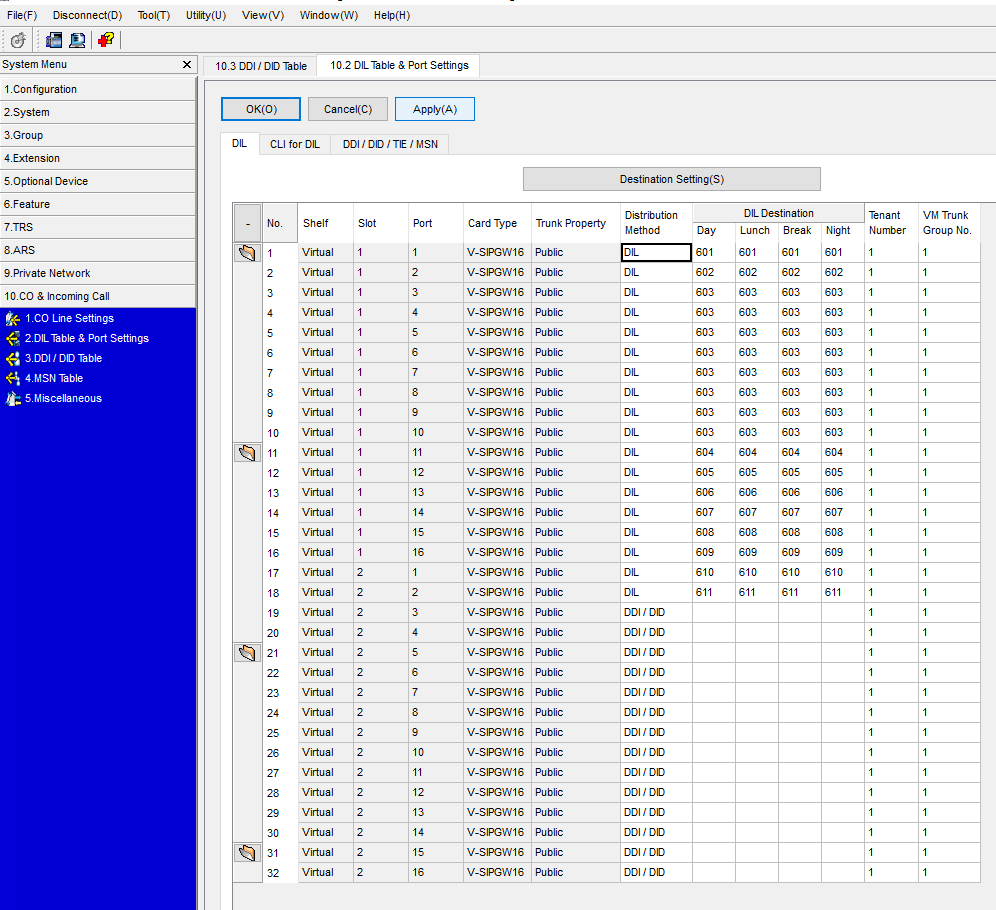Switch to the 10.3 DDI / DID Table tab
The image size is (996, 910).
pos(260,66)
